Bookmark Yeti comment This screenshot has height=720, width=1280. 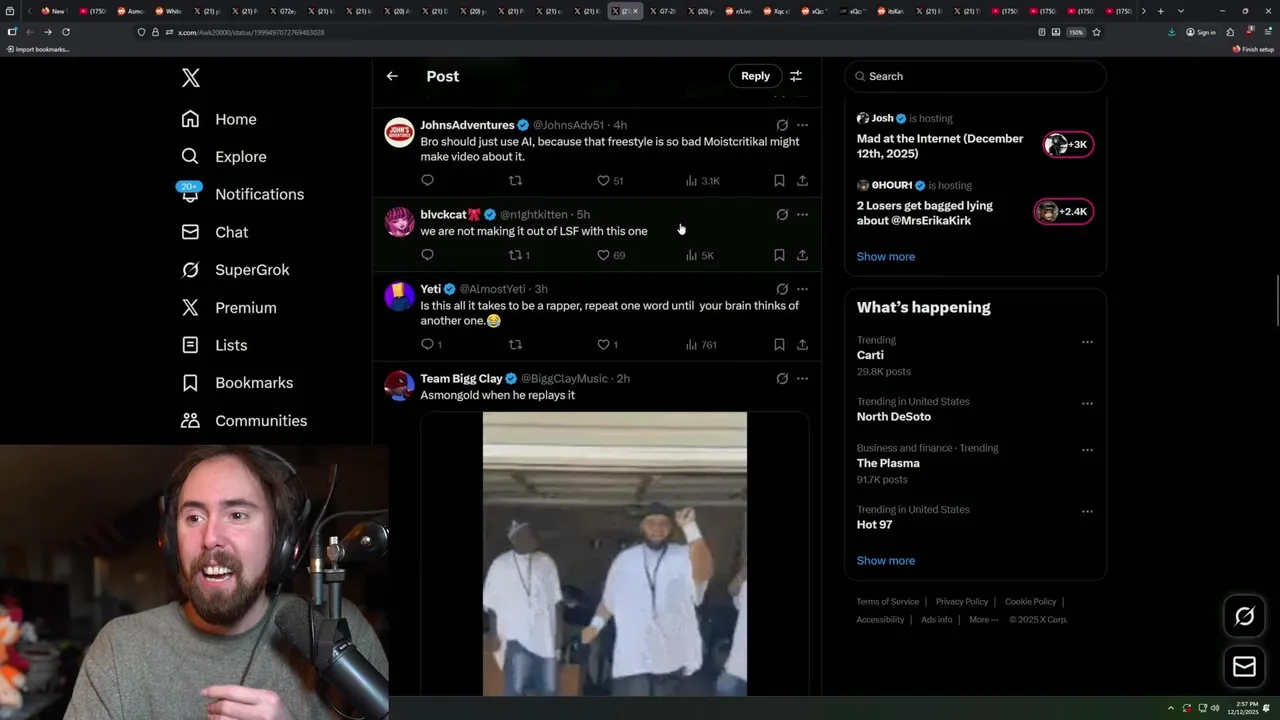pos(779,345)
